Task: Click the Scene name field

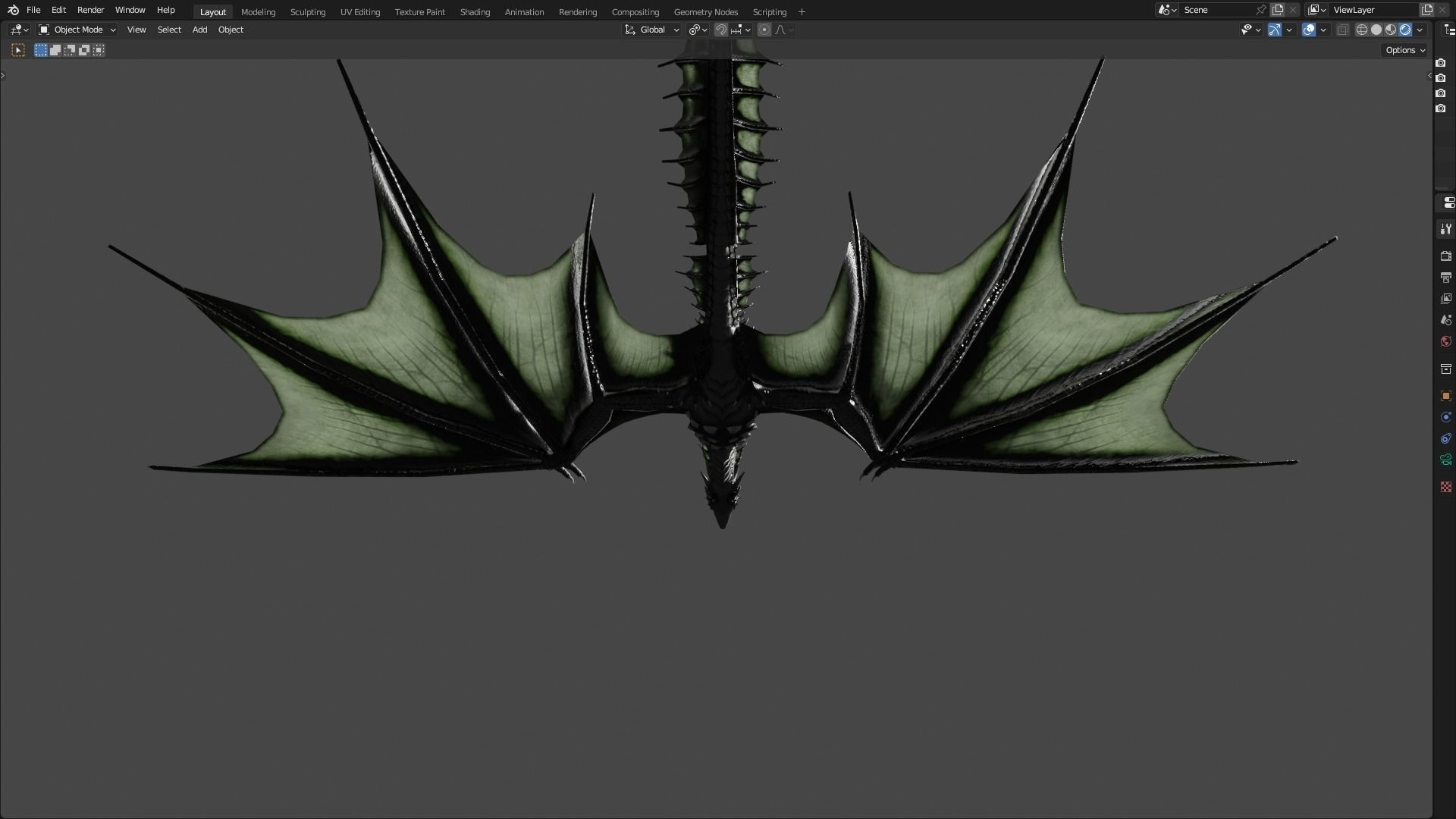Action: tap(1216, 10)
